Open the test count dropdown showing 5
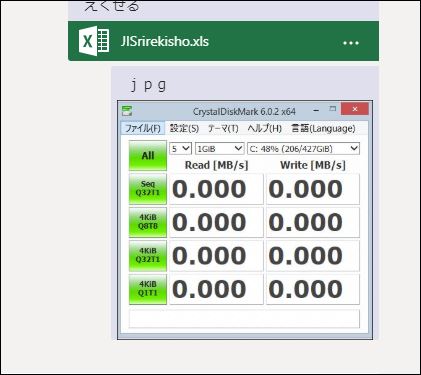 point(180,149)
